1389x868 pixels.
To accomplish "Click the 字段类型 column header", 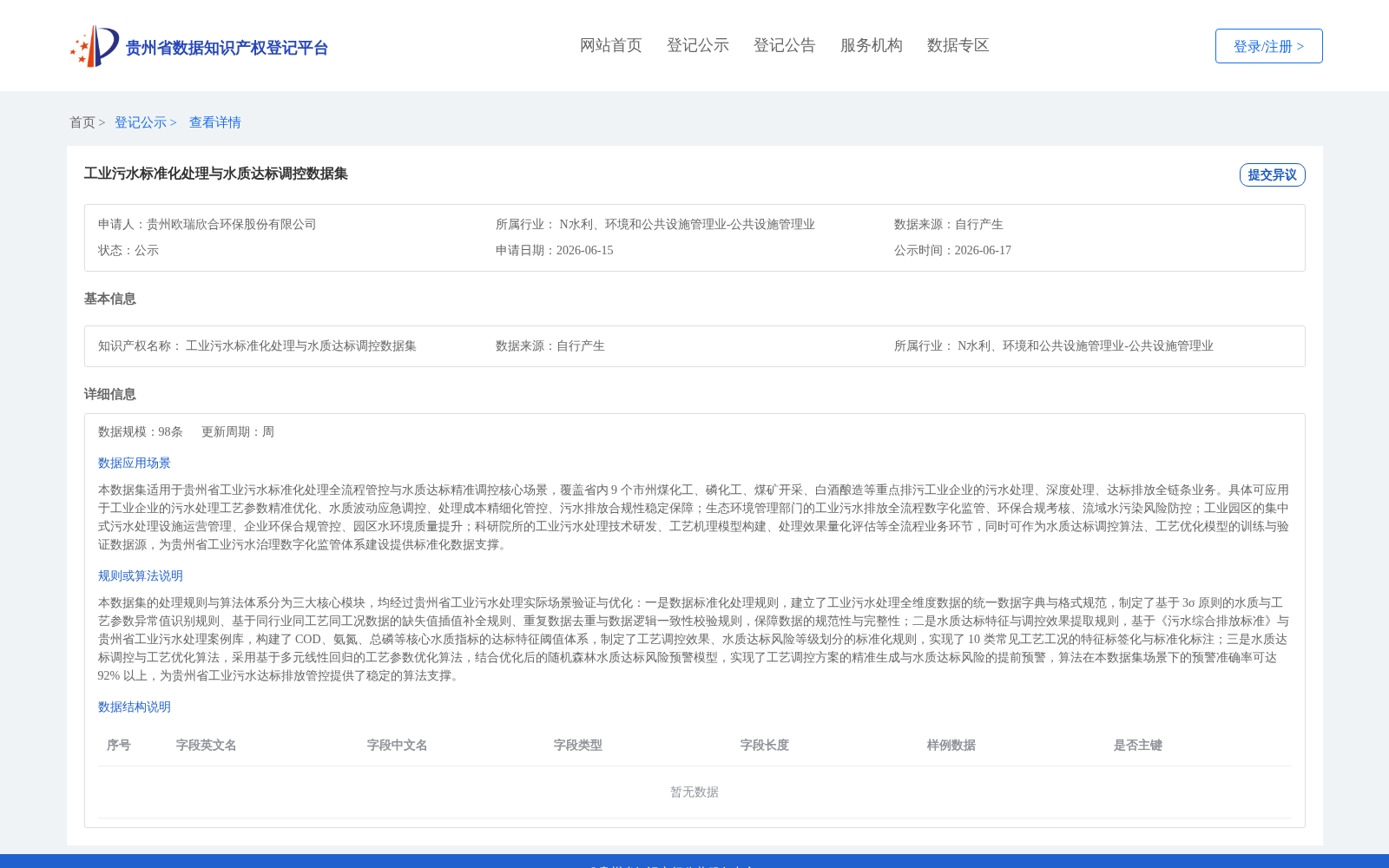I will pos(578,745).
